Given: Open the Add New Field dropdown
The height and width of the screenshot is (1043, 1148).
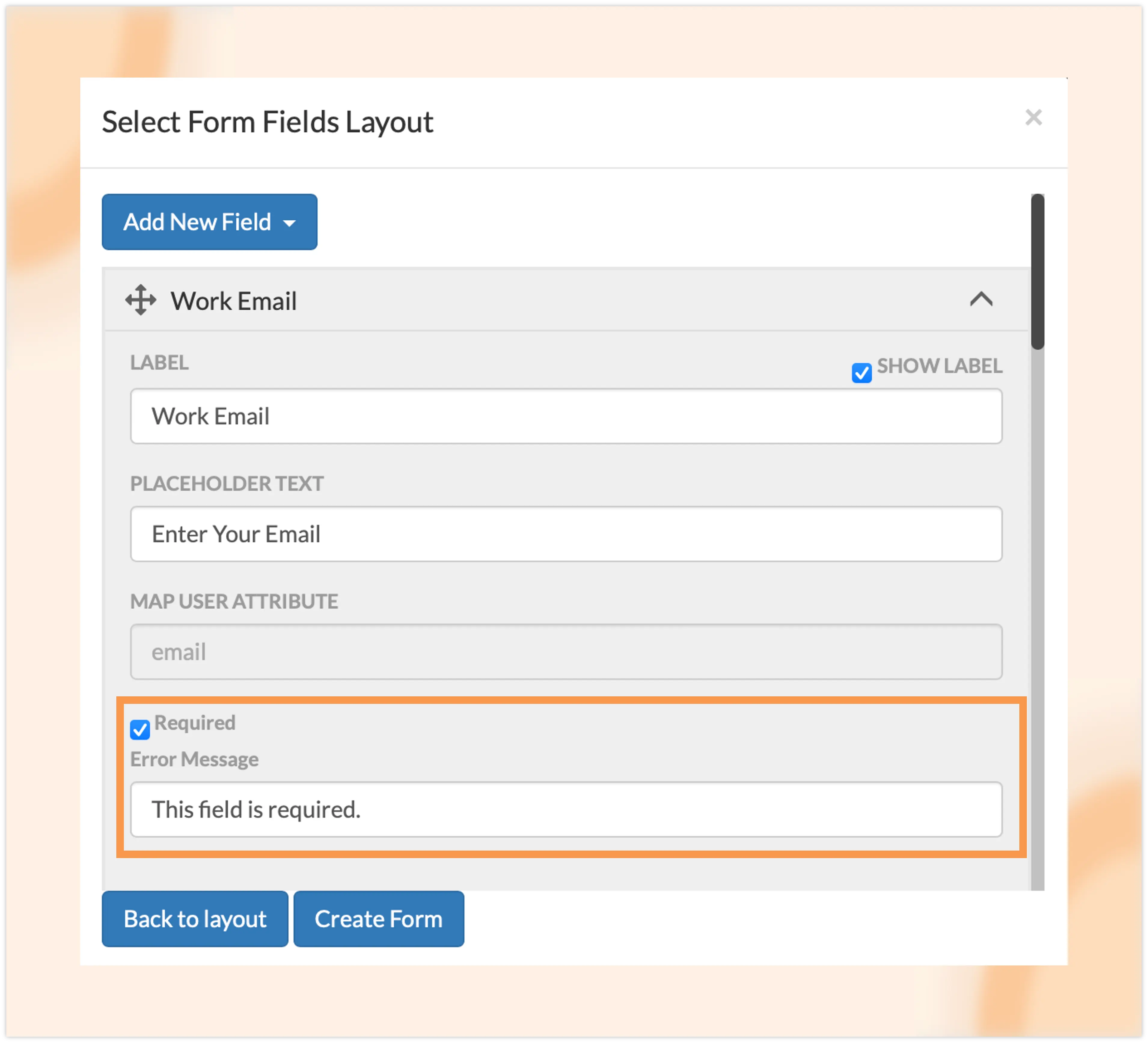Looking at the screenshot, I should tap(209, 222).
